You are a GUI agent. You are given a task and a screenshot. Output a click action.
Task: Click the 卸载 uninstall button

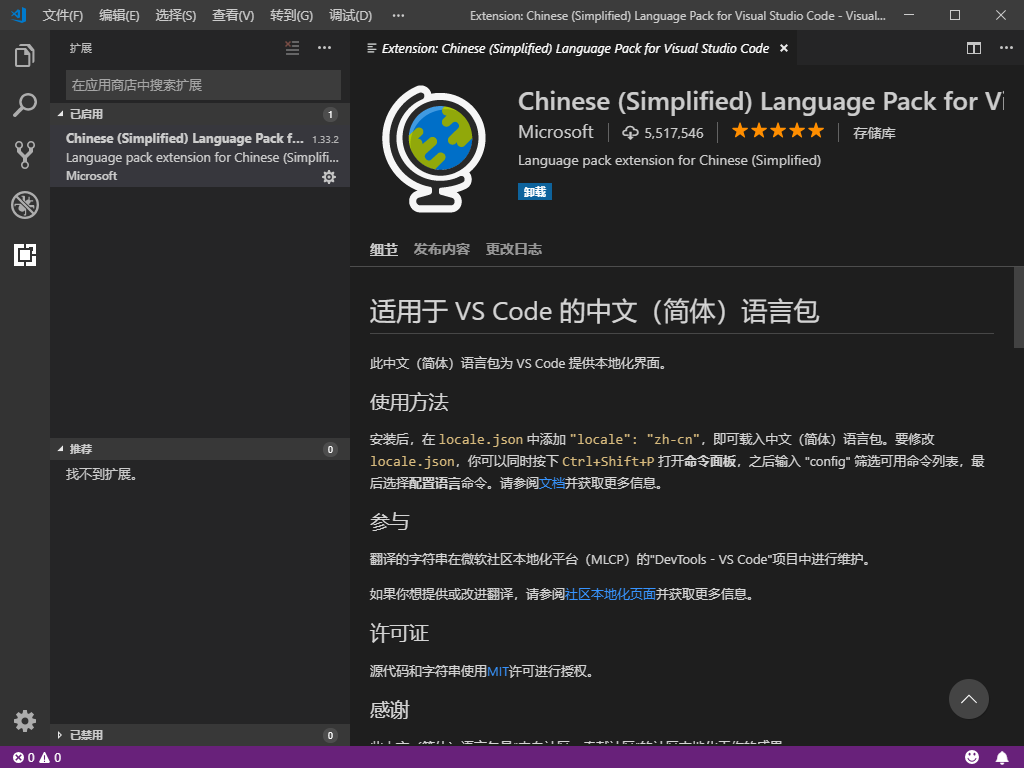pos(535,192)
